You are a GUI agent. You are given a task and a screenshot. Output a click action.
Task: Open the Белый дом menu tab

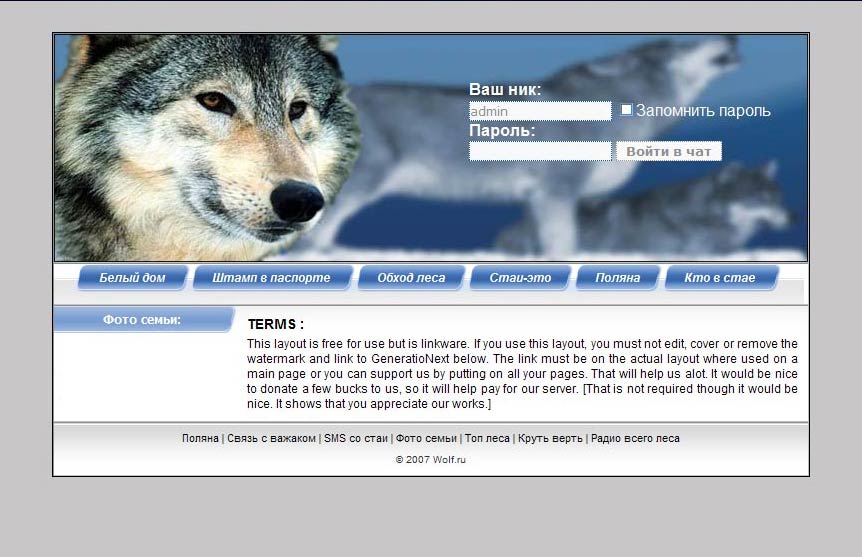pos(132,278)
